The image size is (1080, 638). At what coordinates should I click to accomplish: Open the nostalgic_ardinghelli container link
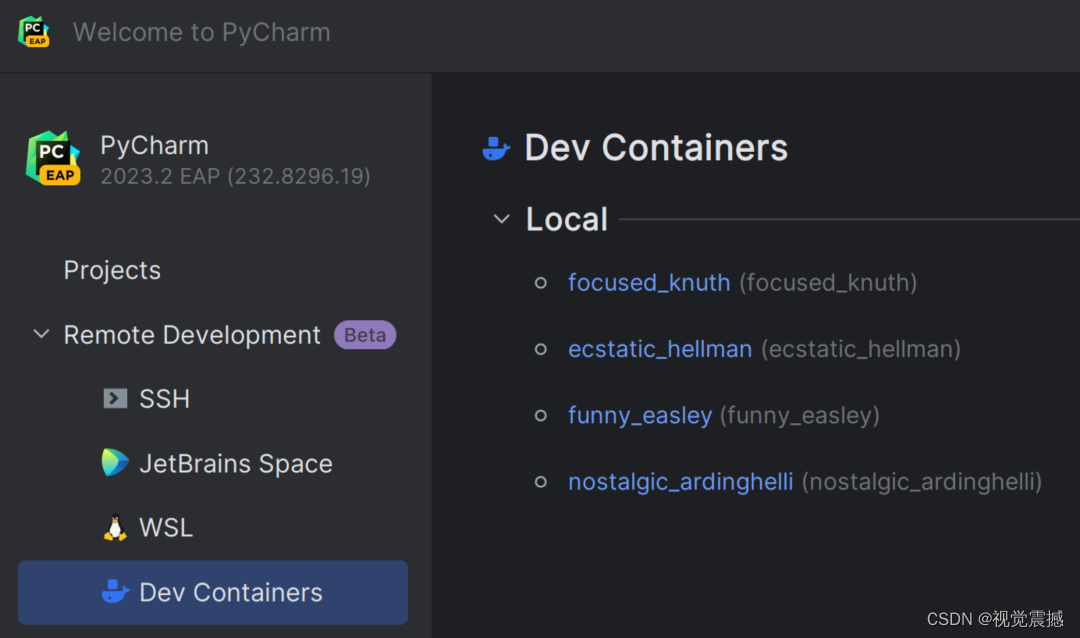pos(680,482)
